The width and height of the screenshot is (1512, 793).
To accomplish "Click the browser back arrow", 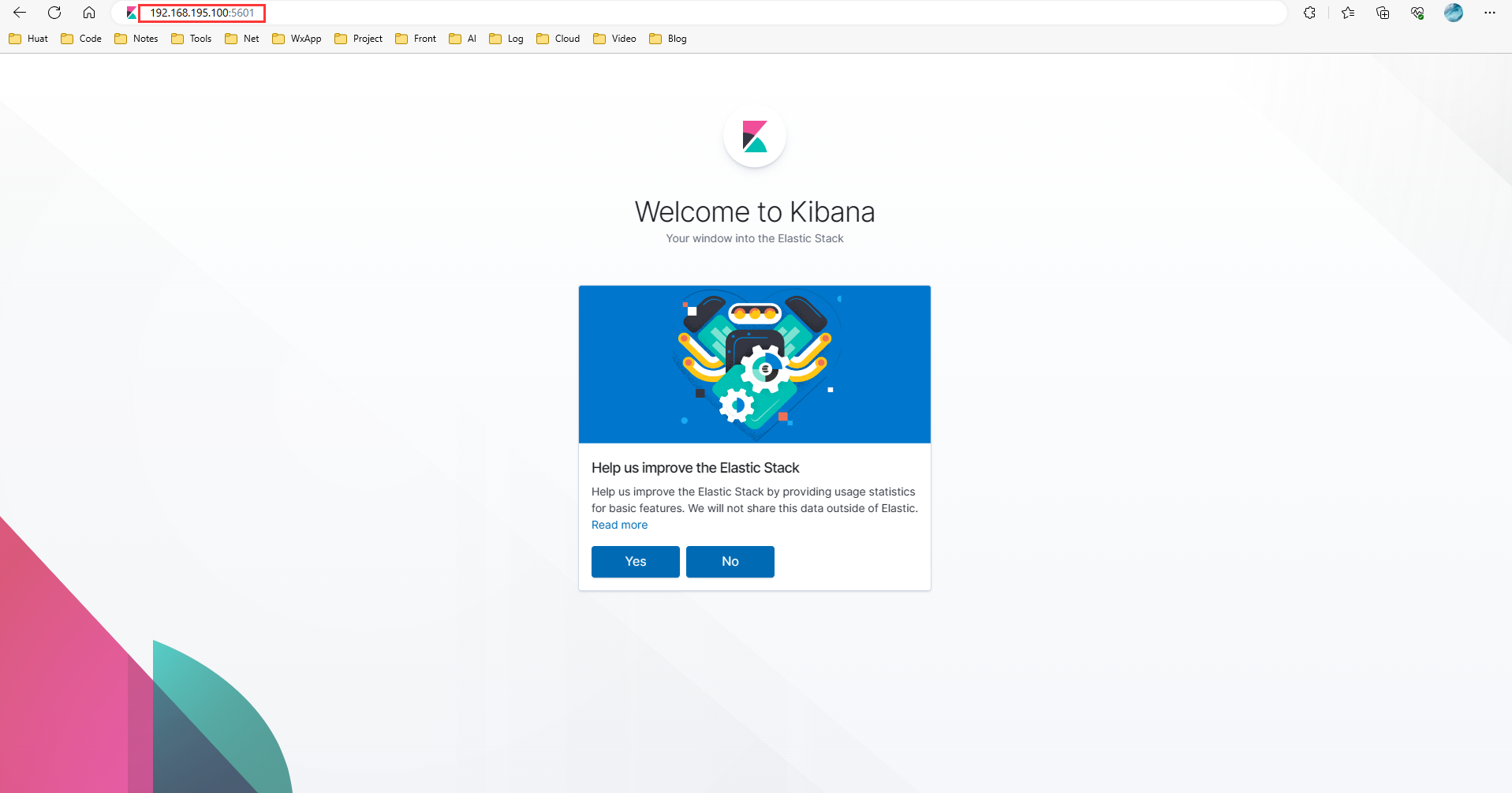I will 20,13.
